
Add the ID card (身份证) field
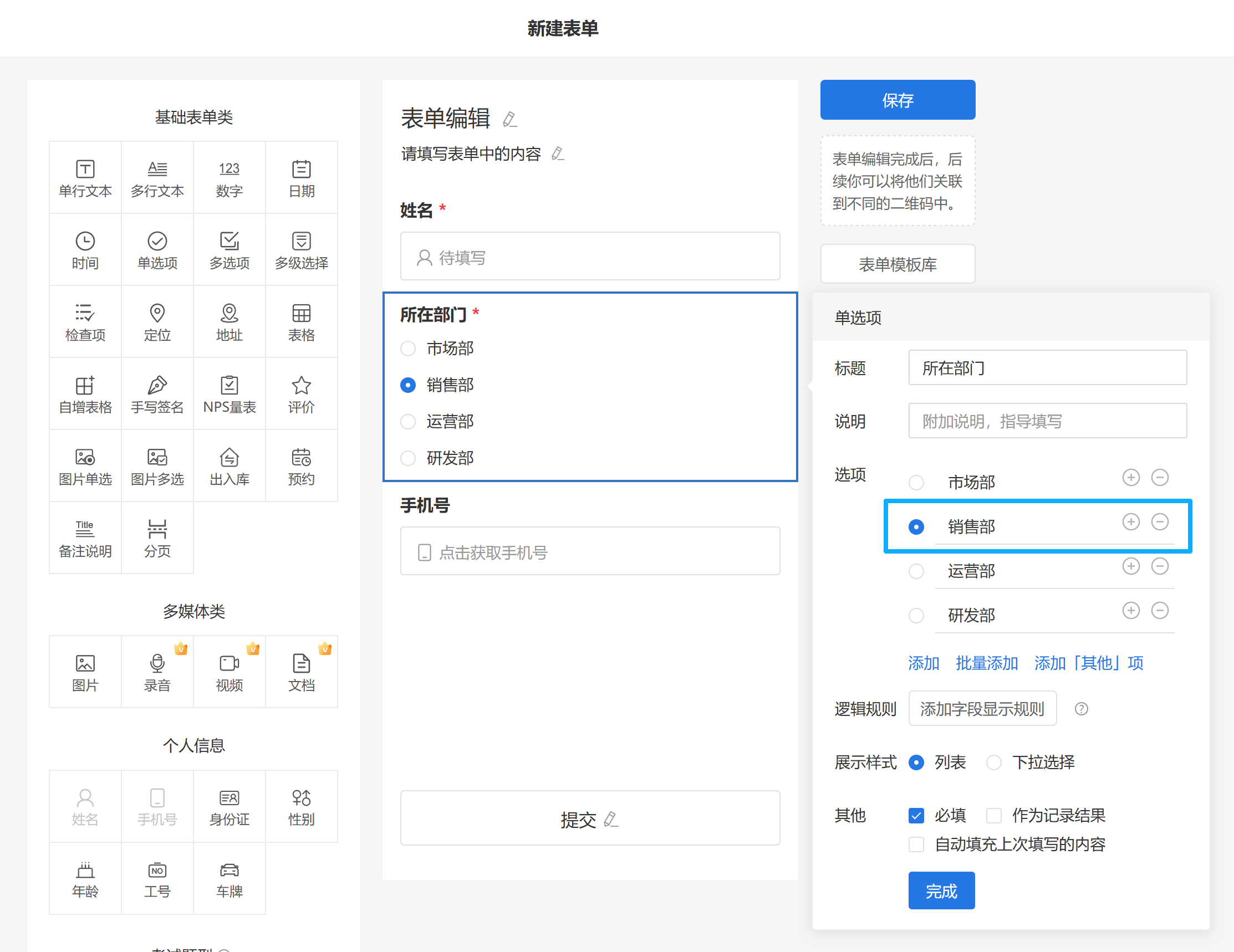(230, 806)
